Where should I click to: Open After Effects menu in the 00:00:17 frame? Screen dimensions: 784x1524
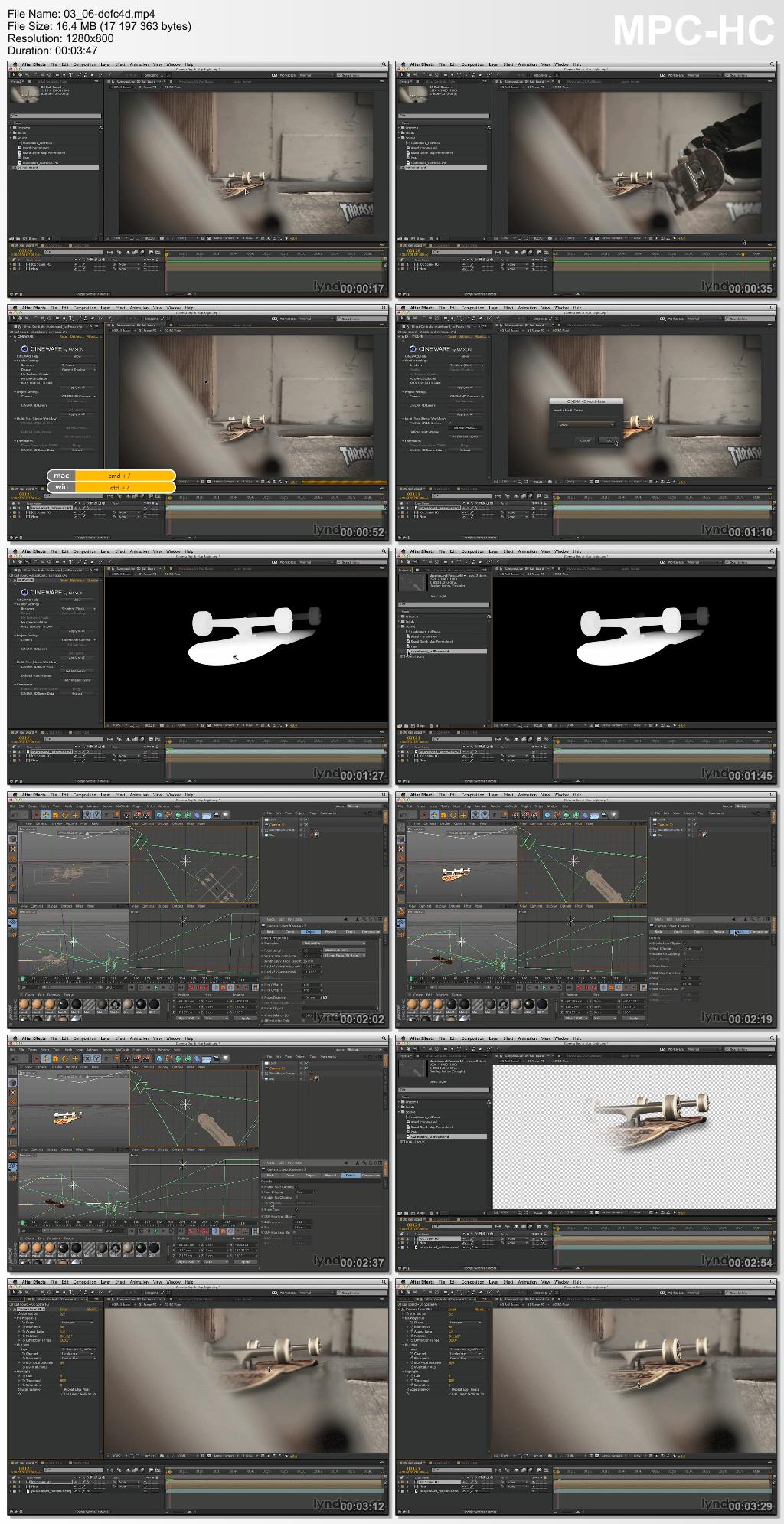point(33,64)
